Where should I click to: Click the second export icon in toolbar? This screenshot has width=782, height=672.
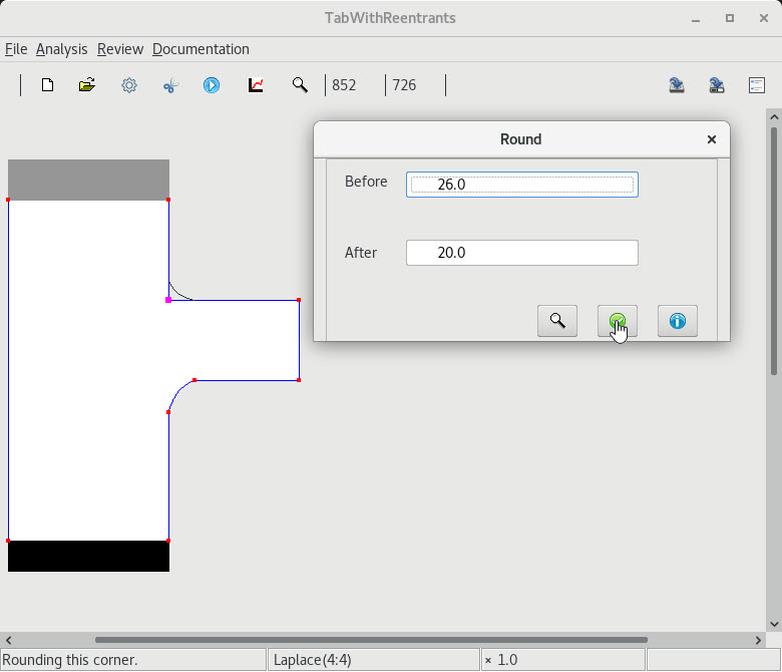(717, 85)
